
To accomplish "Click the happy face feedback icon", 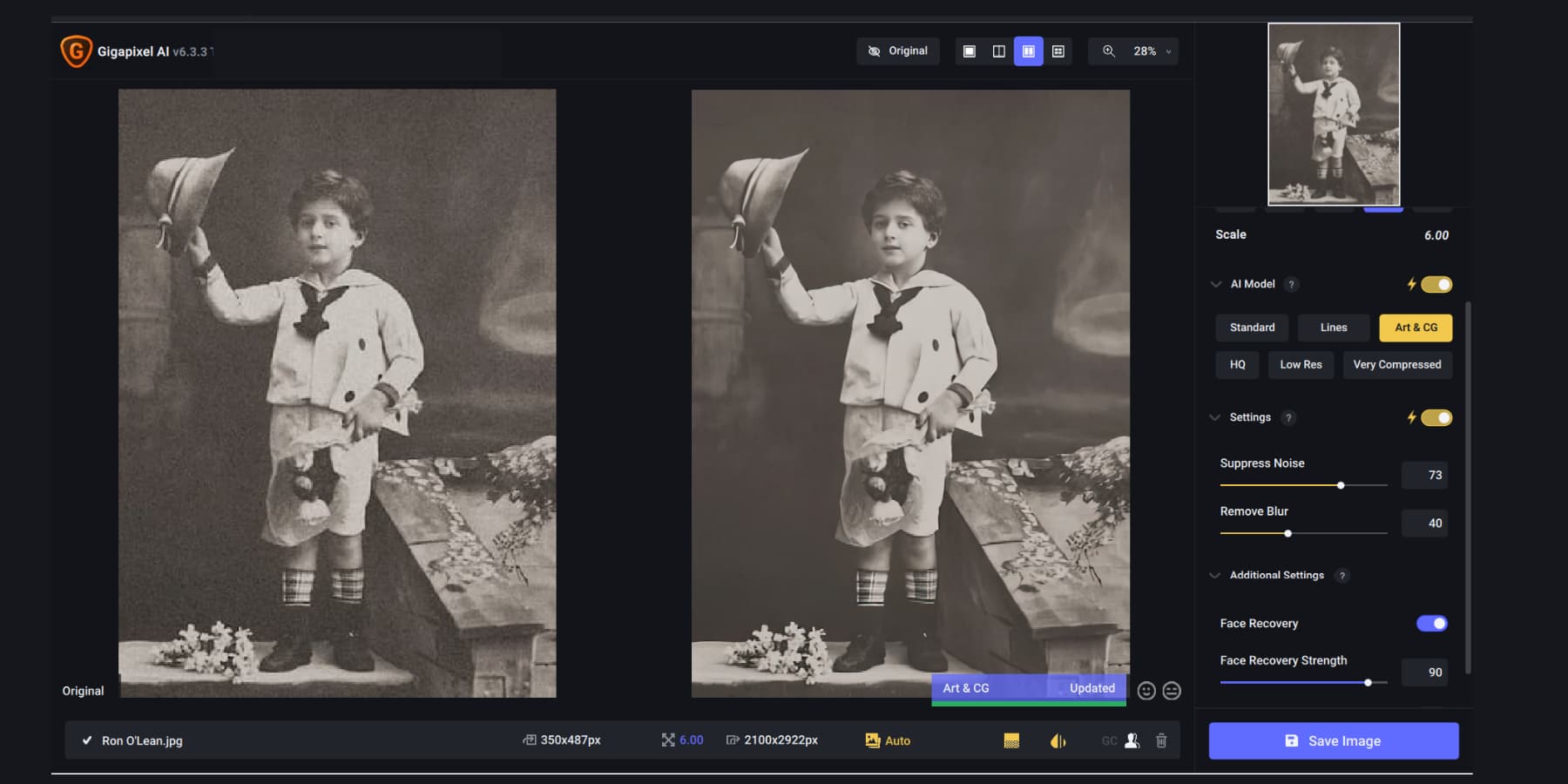I will [x=1146, y=690].
